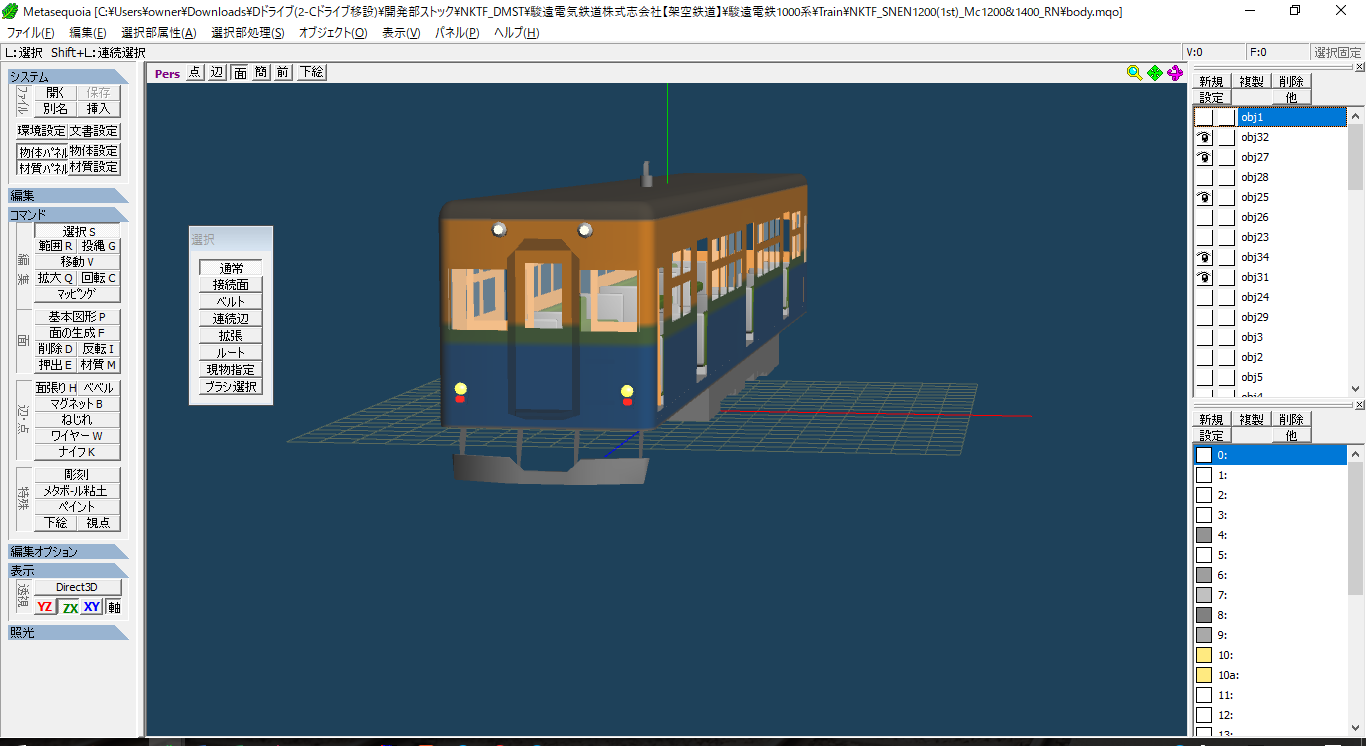Image resolution: width=1366 pixels, height=746 pixels.
Task: Toggle 簡 simple display in viewport
Action: [261, 72]
